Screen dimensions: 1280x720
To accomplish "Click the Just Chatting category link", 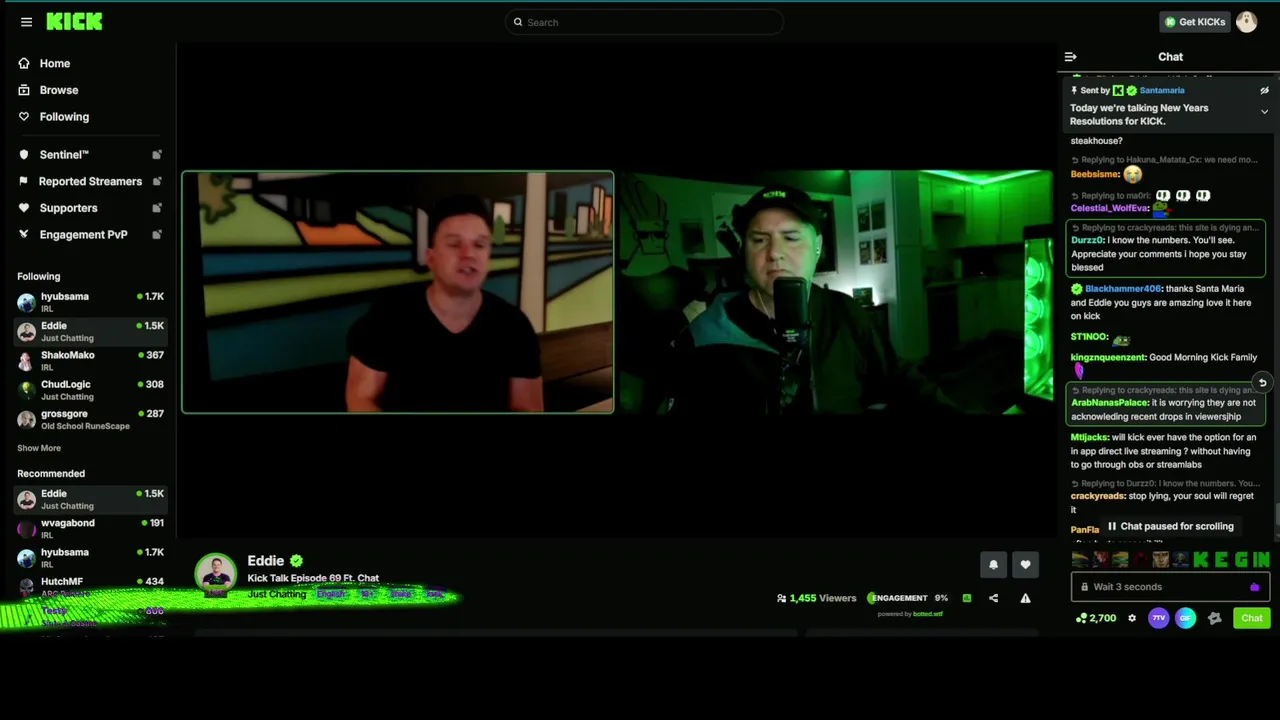I will click(x=277, y=594).
